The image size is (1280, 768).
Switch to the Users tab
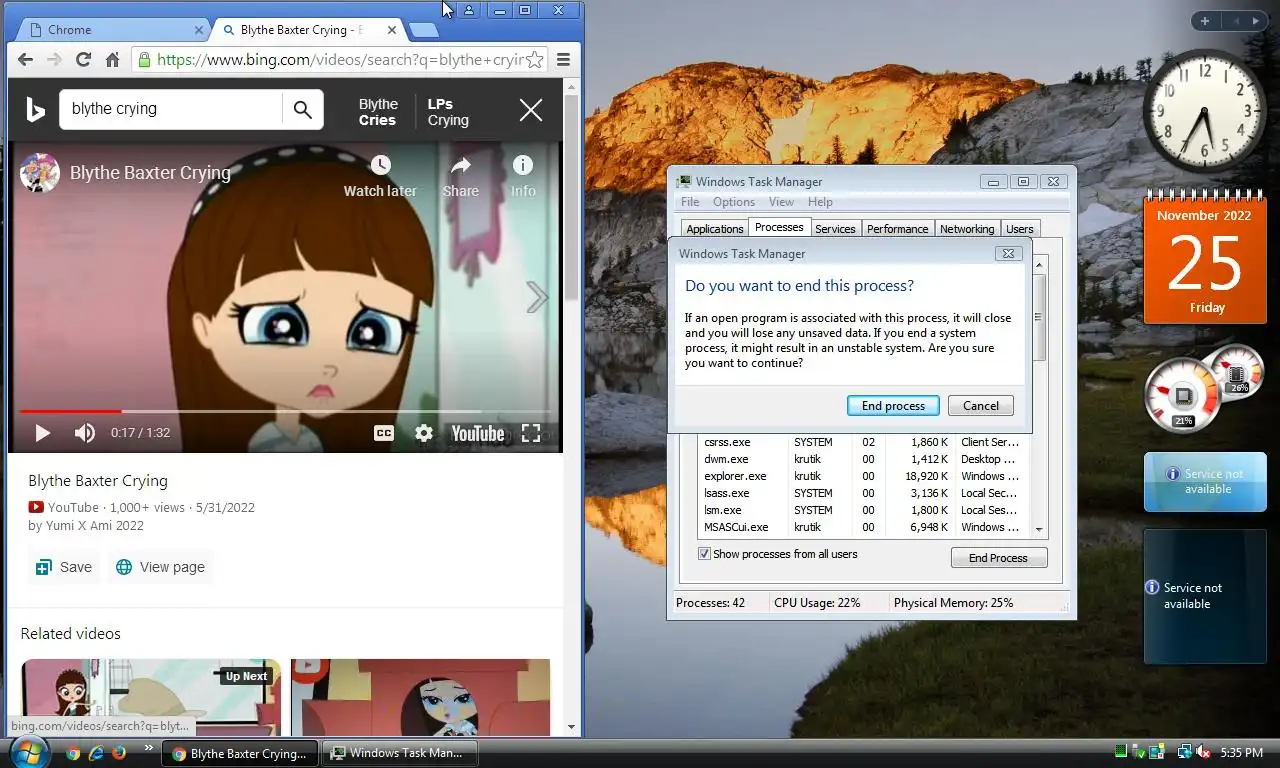point(1019,229)
